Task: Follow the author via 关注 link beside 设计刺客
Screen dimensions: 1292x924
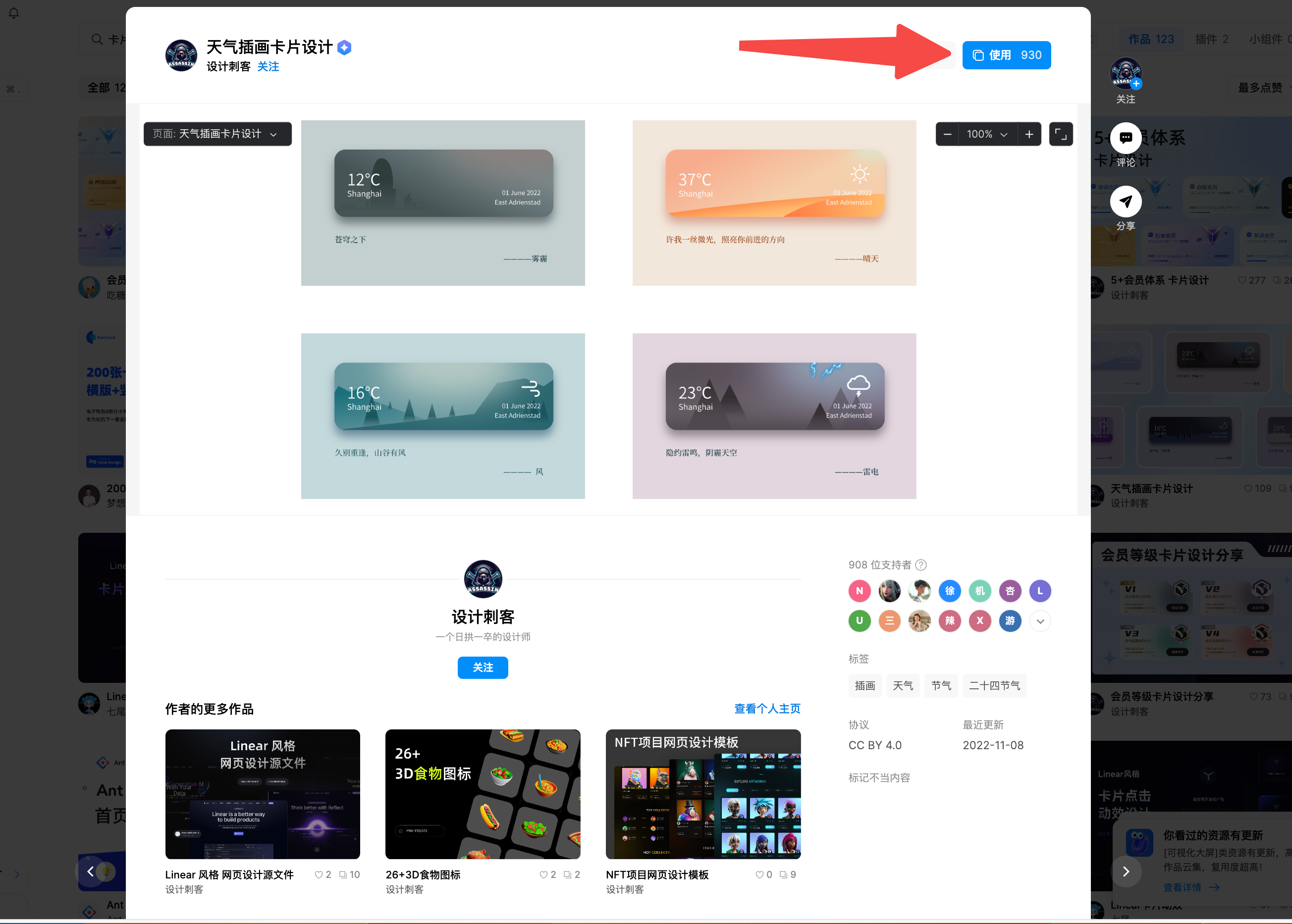Action: 268,66
